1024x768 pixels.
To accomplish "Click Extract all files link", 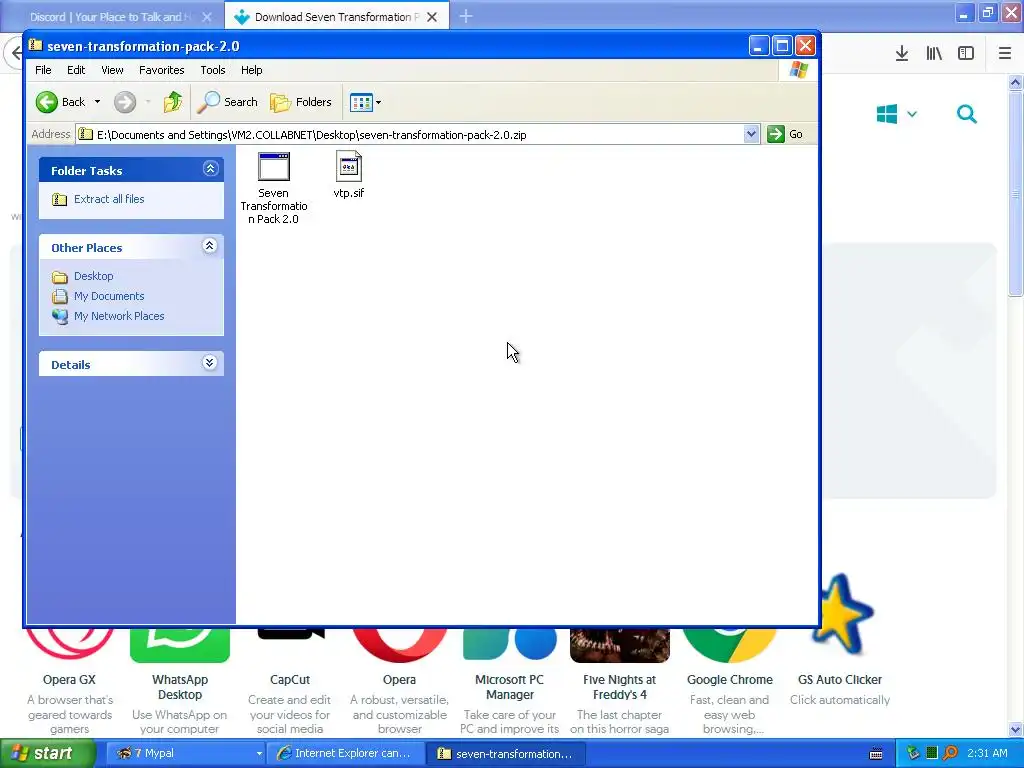I will point(109,199).
